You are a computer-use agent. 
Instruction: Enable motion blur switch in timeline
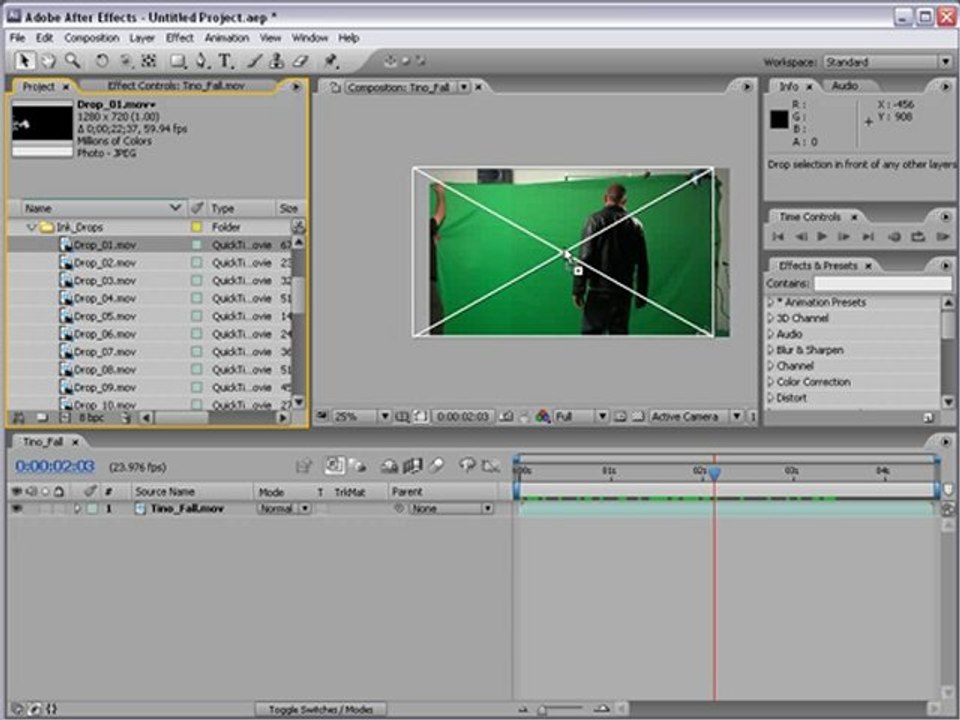437,467
